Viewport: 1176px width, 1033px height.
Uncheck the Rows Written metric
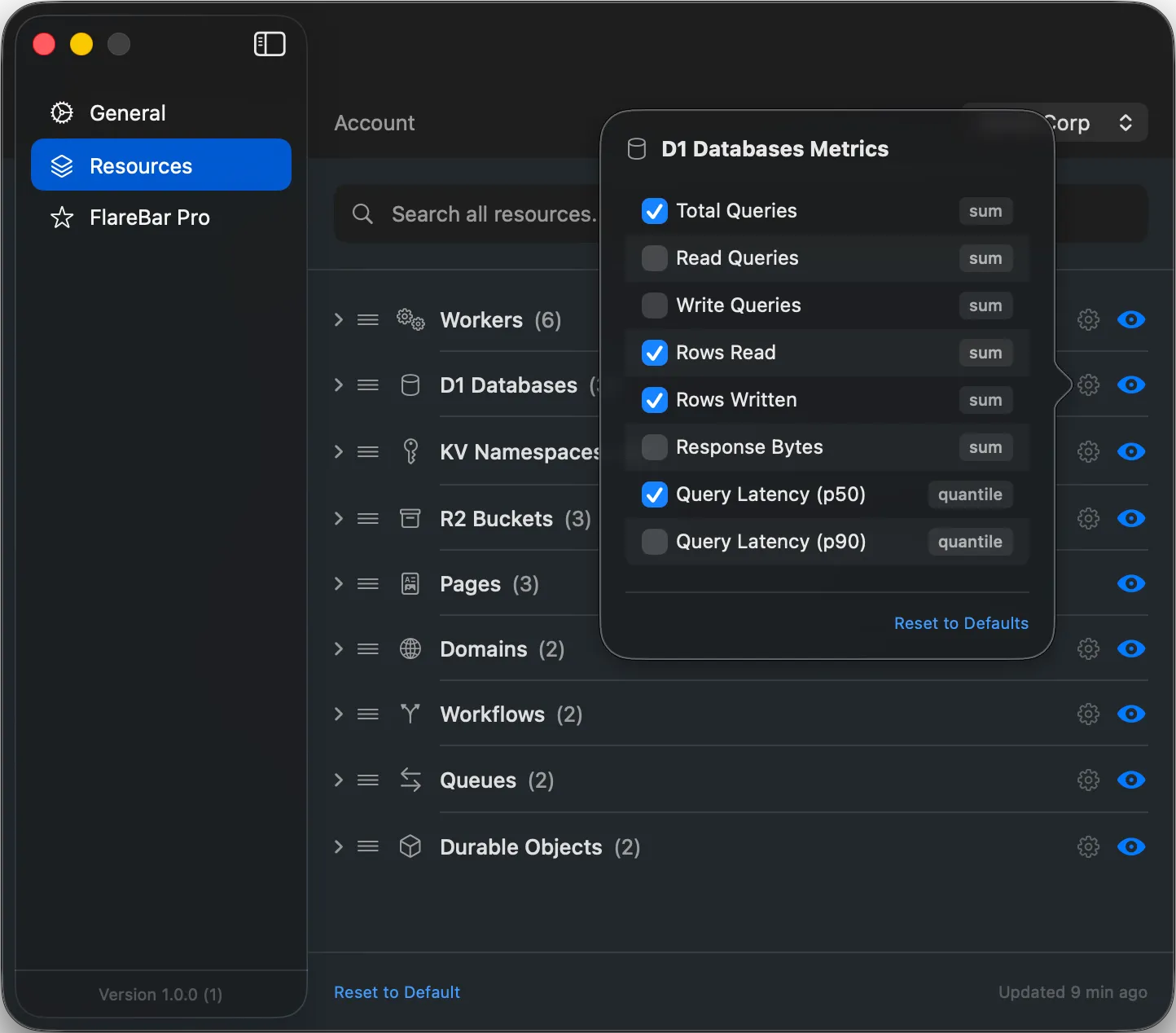point(655,400)
